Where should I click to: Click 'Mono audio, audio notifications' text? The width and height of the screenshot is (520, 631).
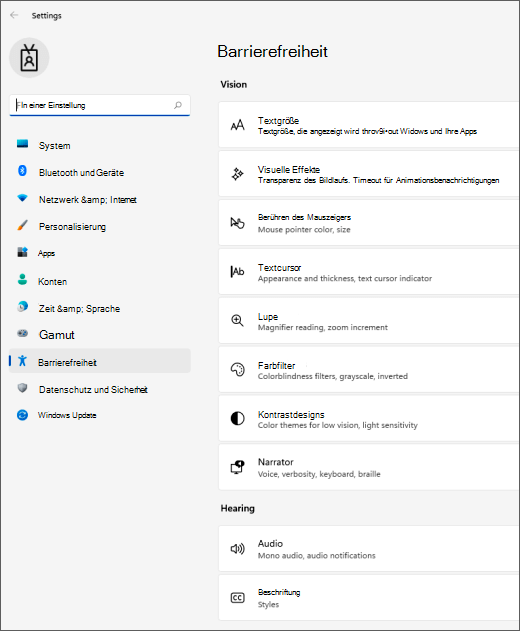[x=317, y=555]
